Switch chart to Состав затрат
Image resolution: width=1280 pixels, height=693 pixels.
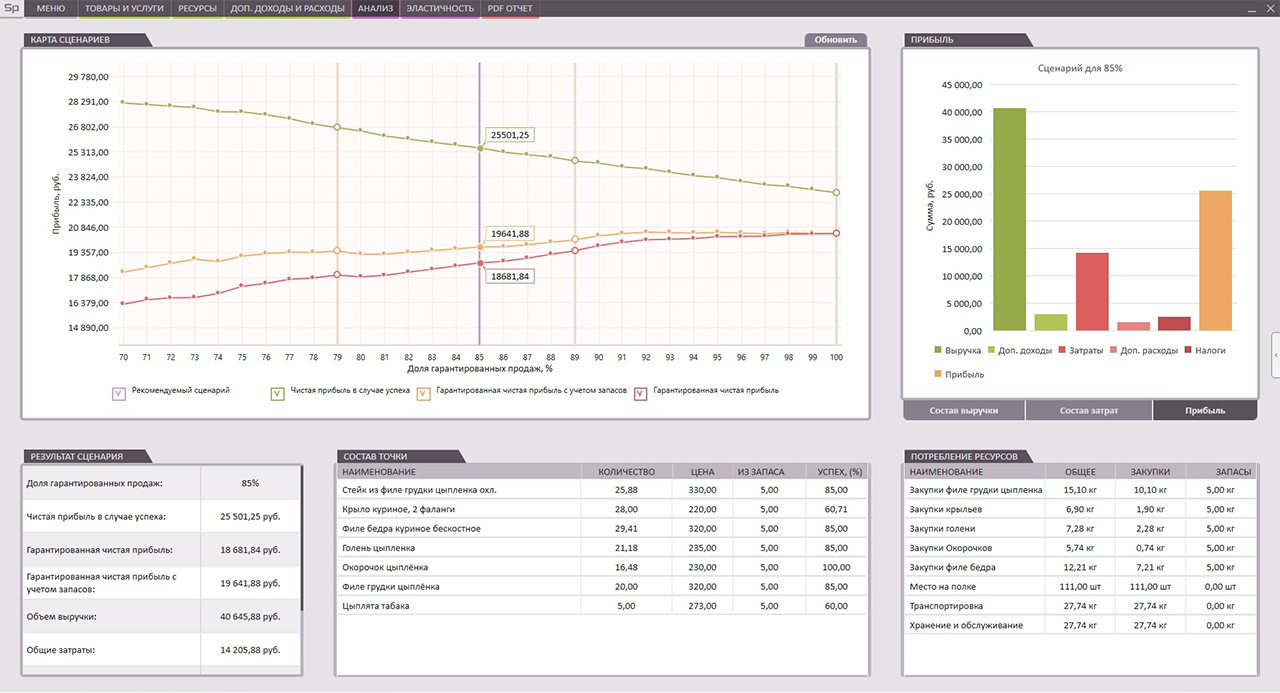click(1089, 410)
